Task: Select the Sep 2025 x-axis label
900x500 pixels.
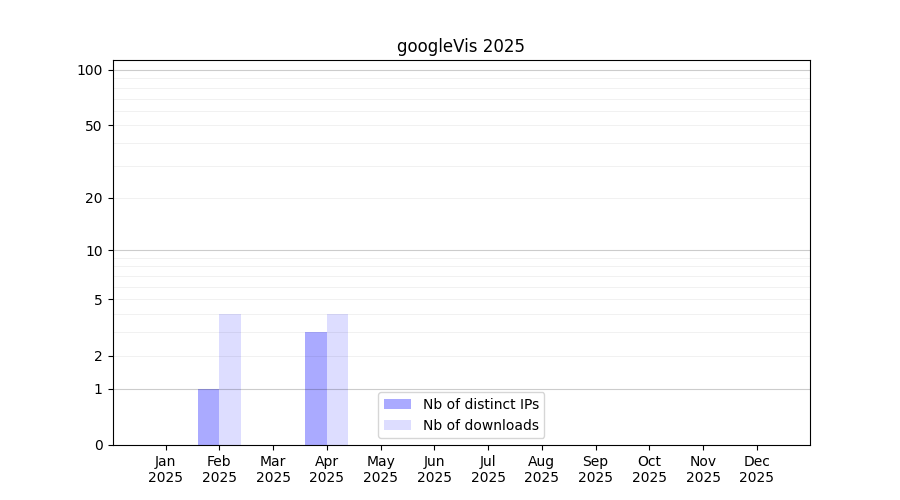Action: [595, 469]
